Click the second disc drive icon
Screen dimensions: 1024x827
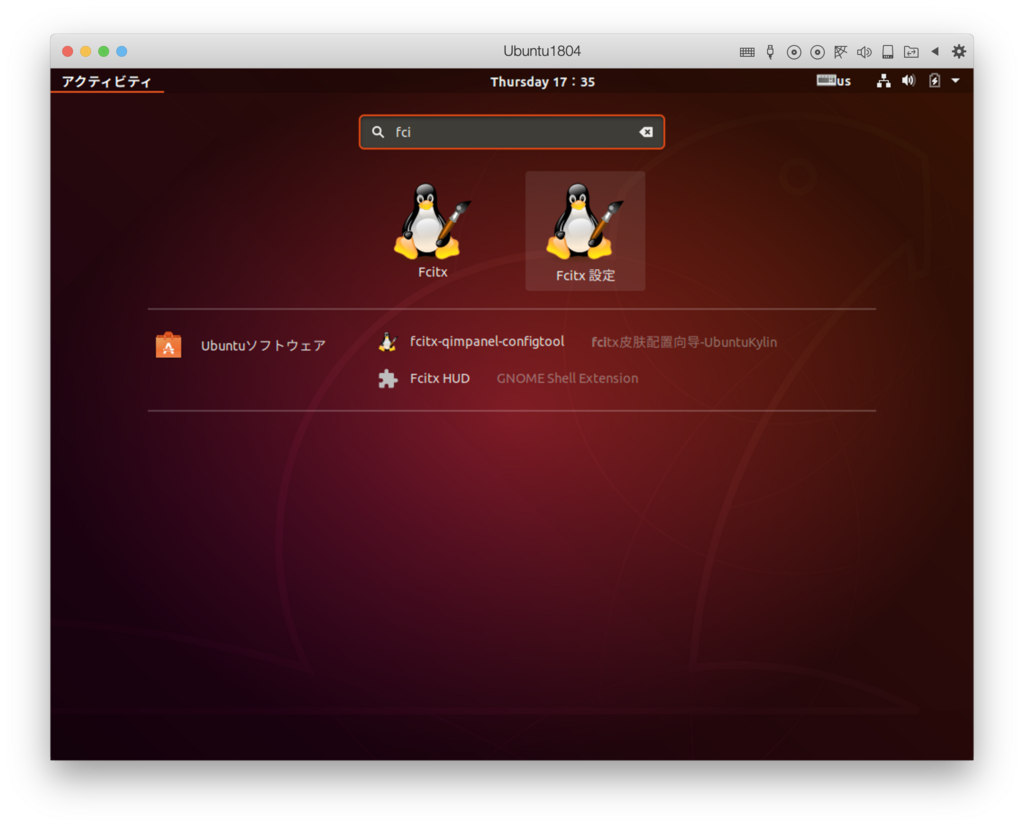click(817, 52)
